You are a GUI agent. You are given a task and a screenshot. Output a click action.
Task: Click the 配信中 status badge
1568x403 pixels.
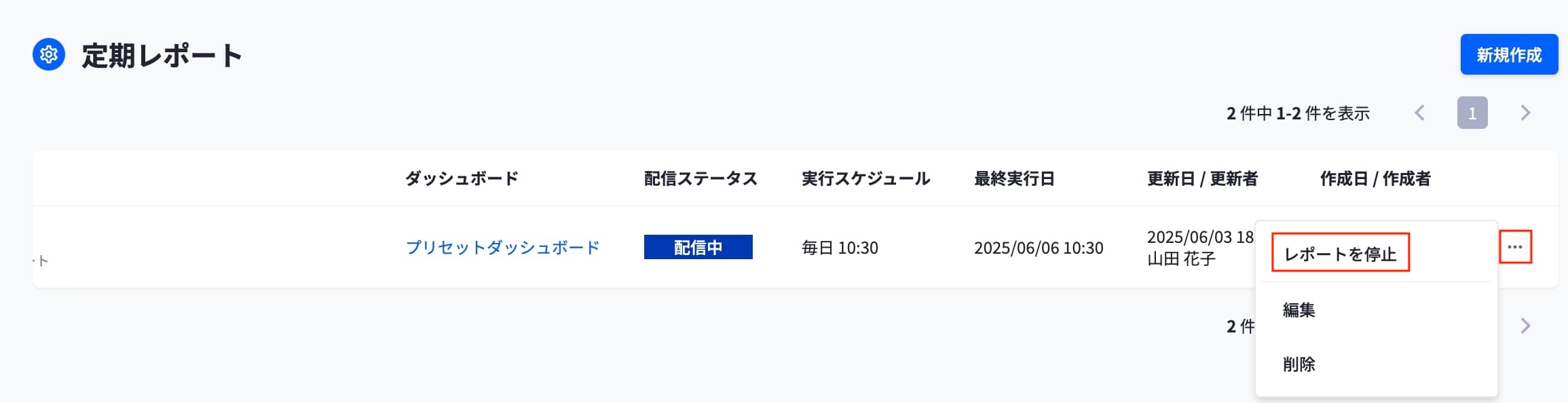pos(698,247)
